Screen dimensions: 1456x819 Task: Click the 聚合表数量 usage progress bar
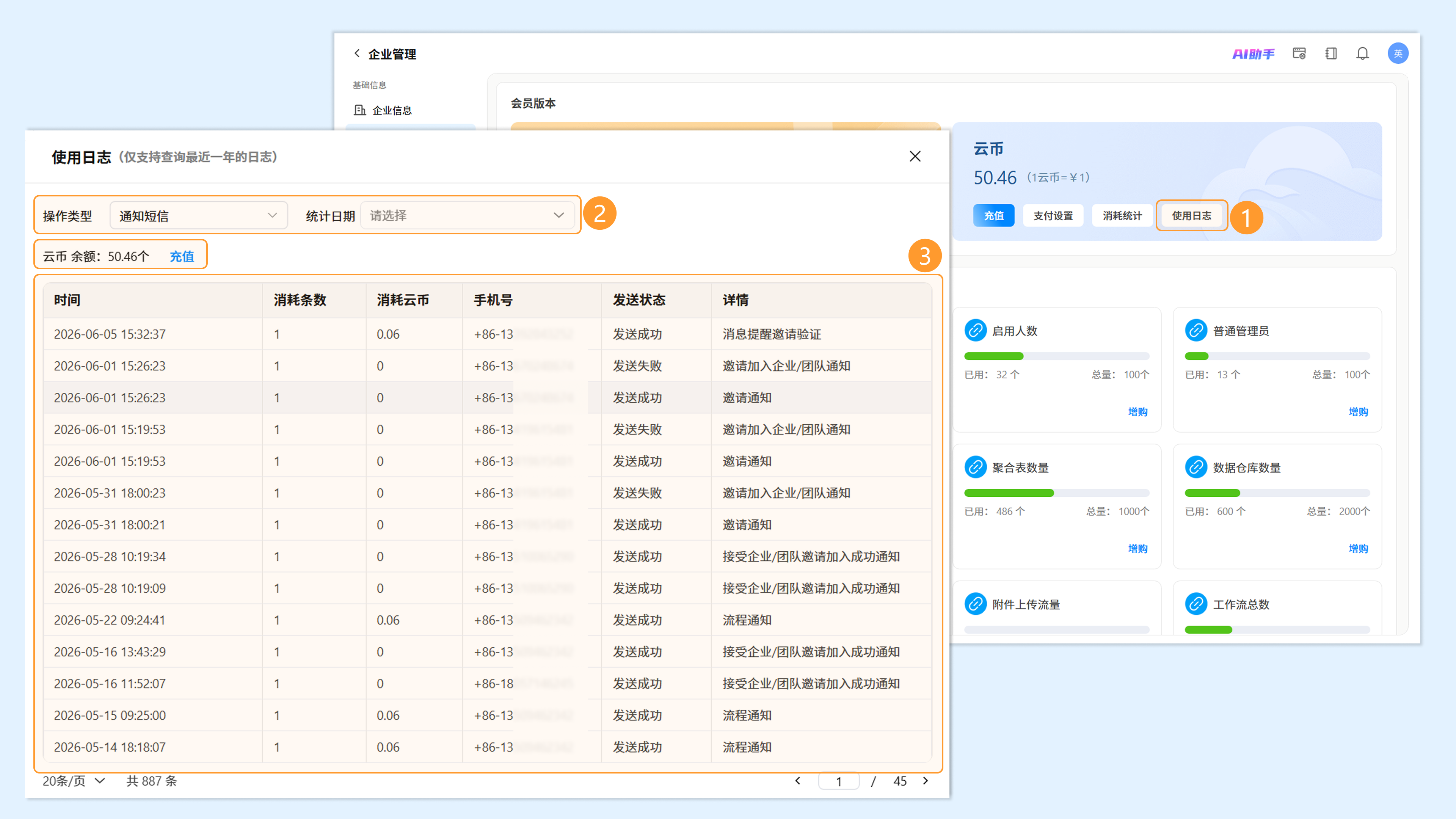click(1056, 493)
